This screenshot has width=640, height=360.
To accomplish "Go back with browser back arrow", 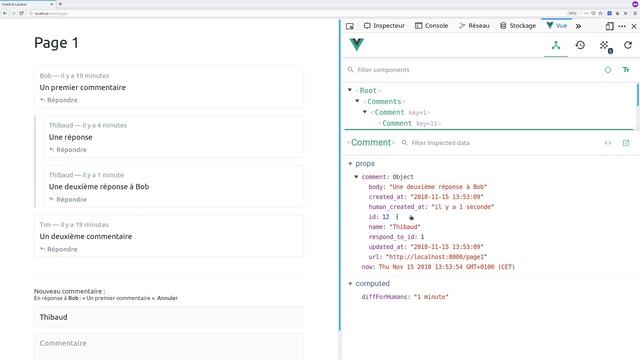I will point(5,13).
